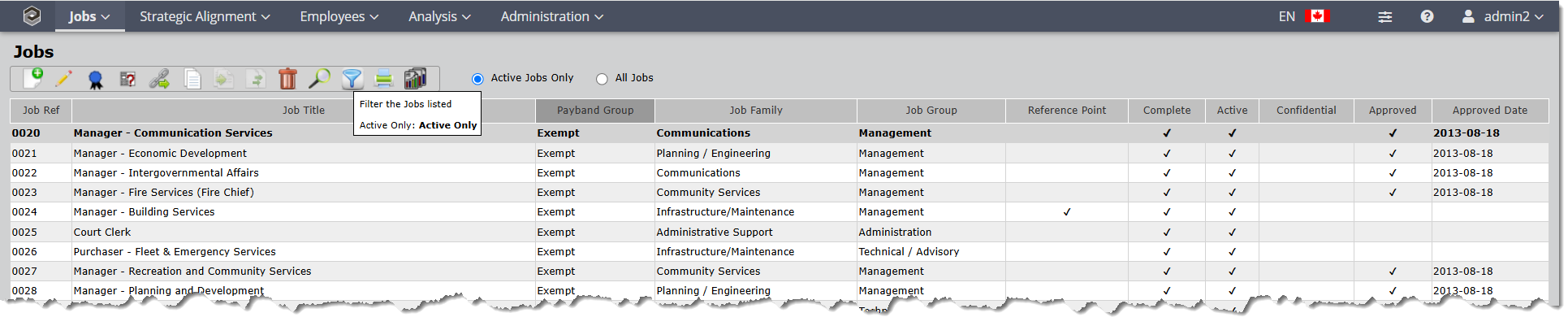Screen dimensions: 1568x326
Task: Select the Court Clerk job row
Action: (102, 233)
